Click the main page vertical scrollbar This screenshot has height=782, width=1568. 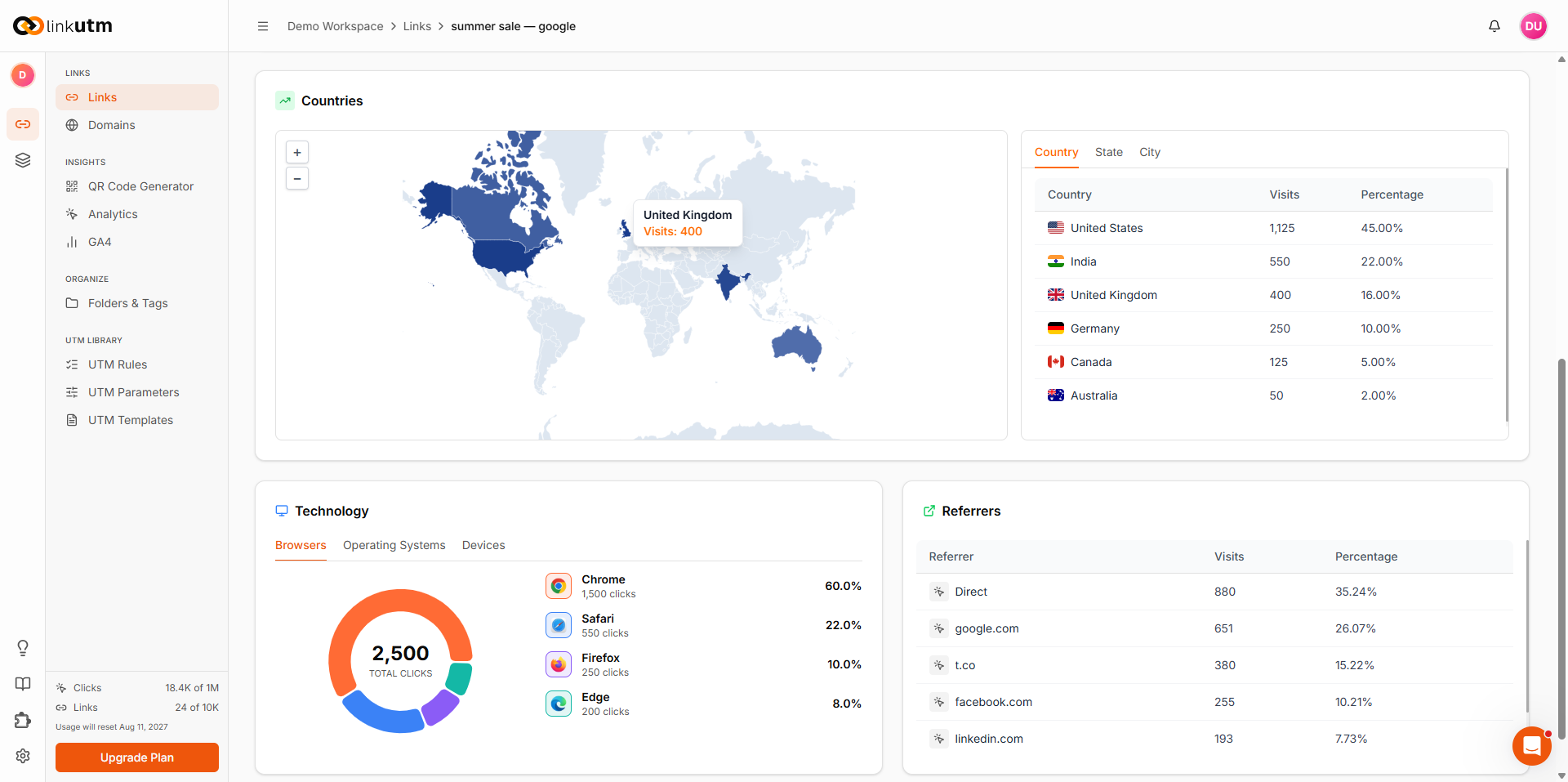click(1561, 547)
